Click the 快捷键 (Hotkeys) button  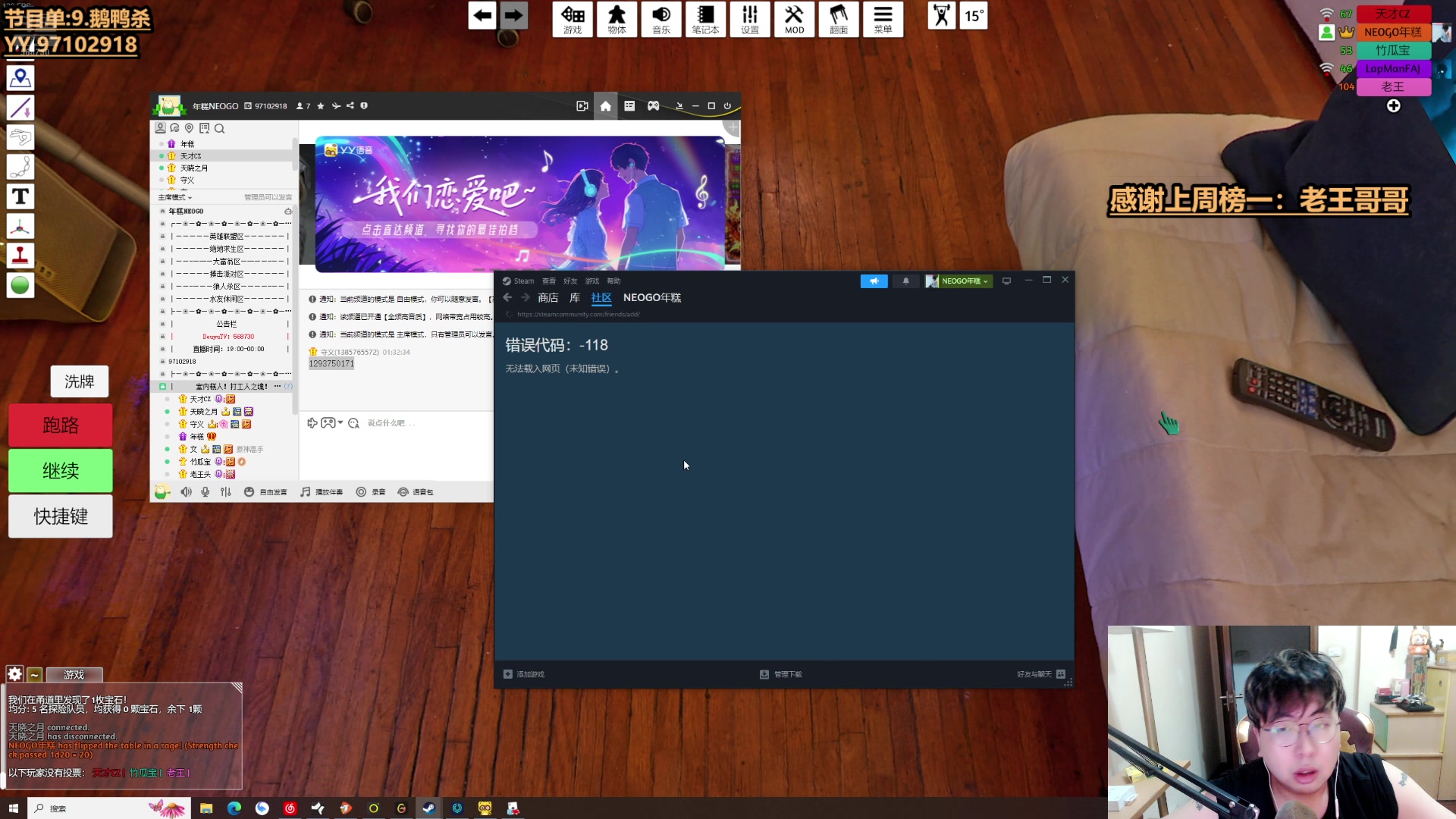tap(61, 516)
